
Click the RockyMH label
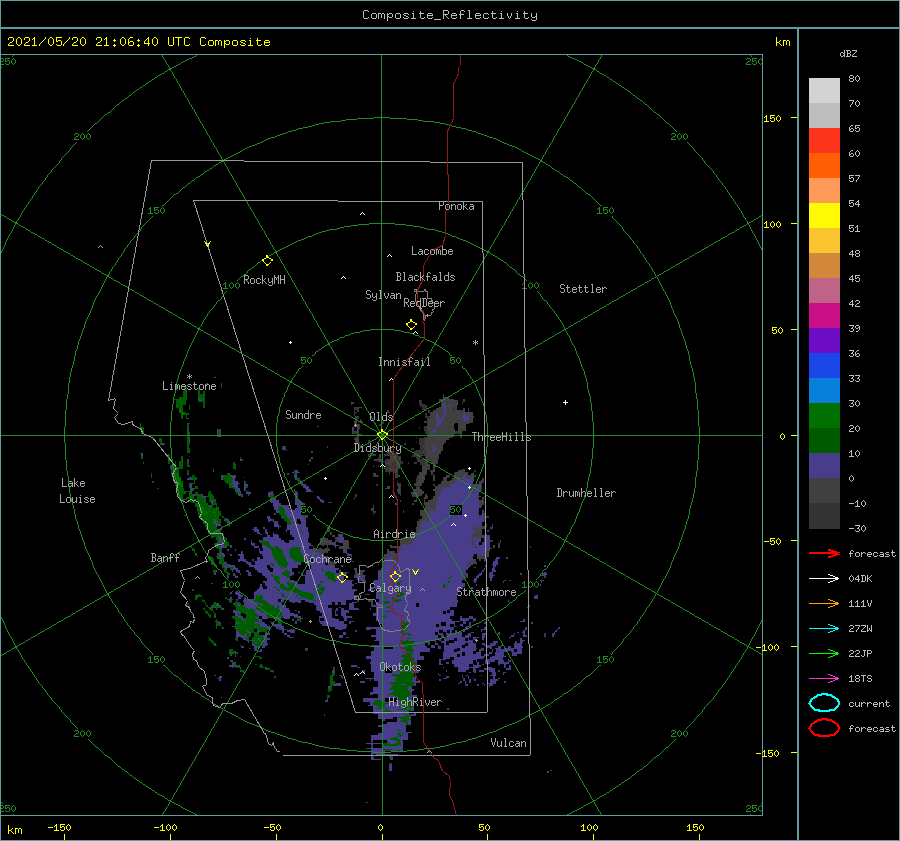(x=264, y=280)
